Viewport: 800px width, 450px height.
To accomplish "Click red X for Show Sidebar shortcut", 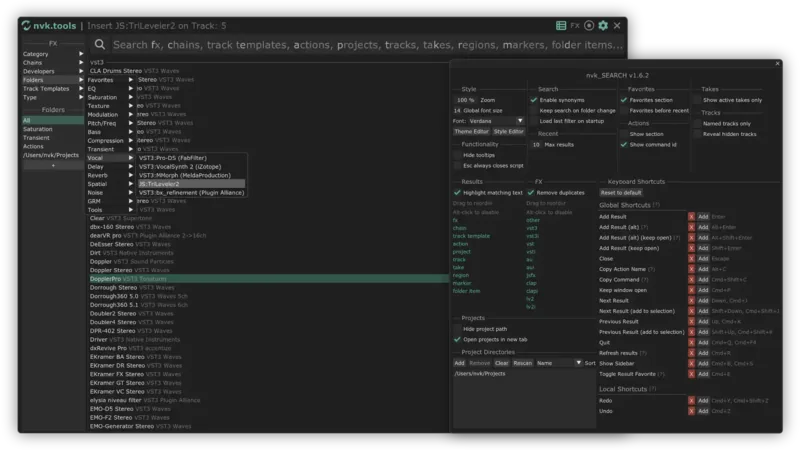I will 691,363.
